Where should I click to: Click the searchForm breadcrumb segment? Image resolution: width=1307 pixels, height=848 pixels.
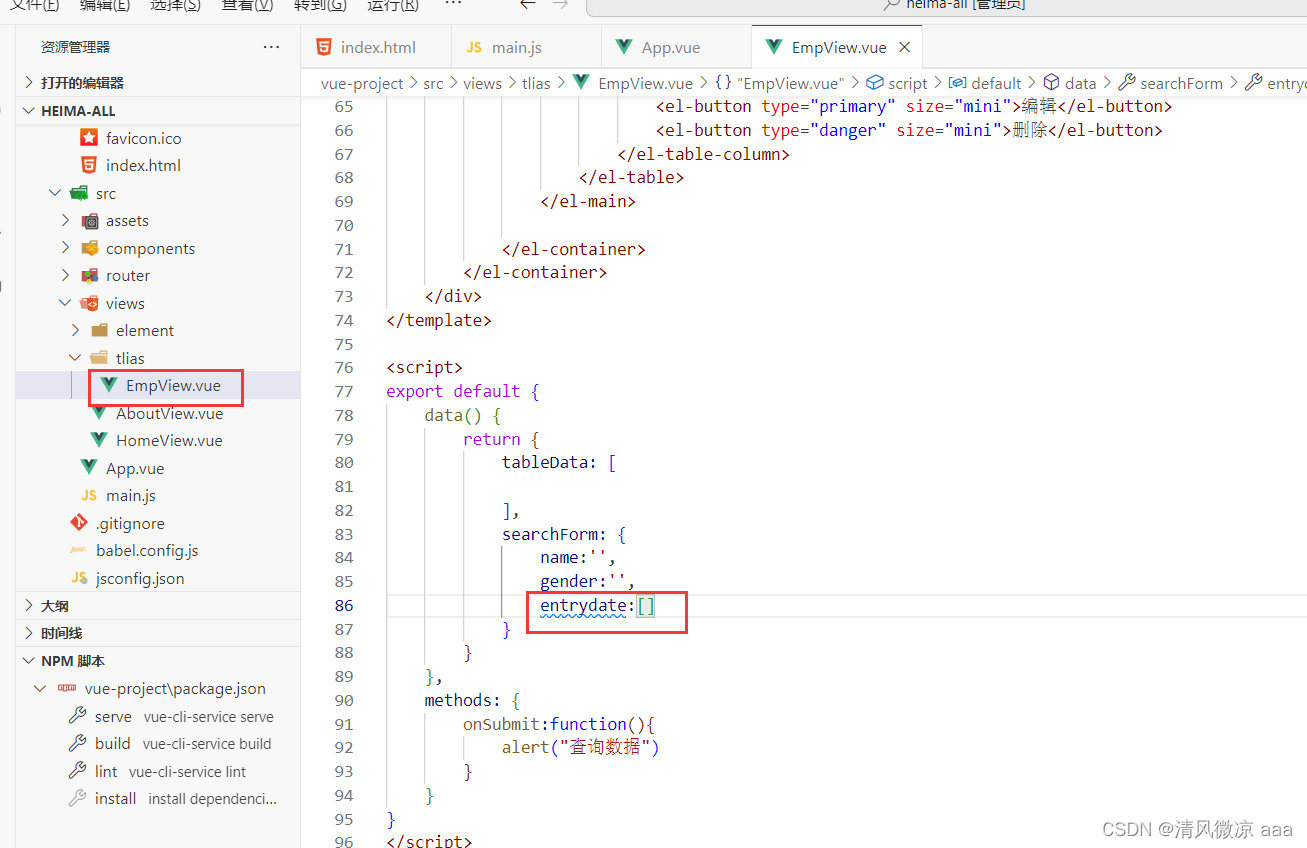click(1170, 83)
